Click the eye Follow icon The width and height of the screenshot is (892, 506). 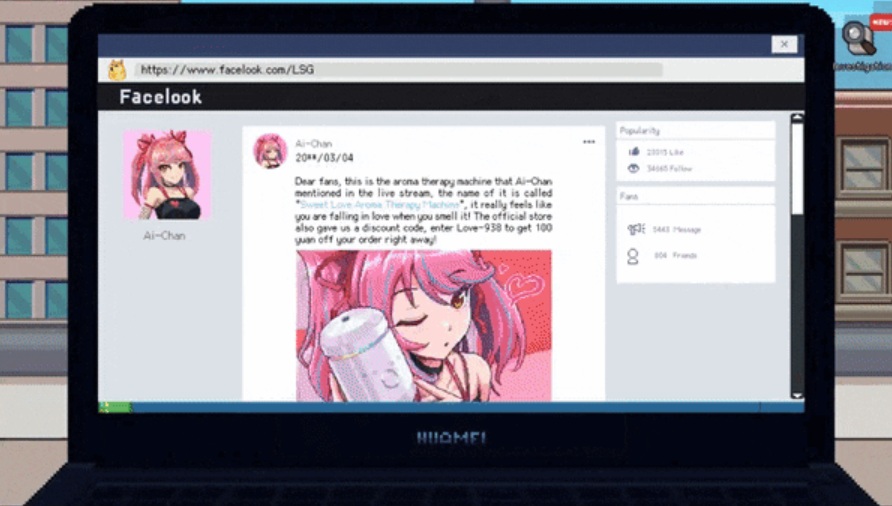pyautogui.click(x=633, y=168)
